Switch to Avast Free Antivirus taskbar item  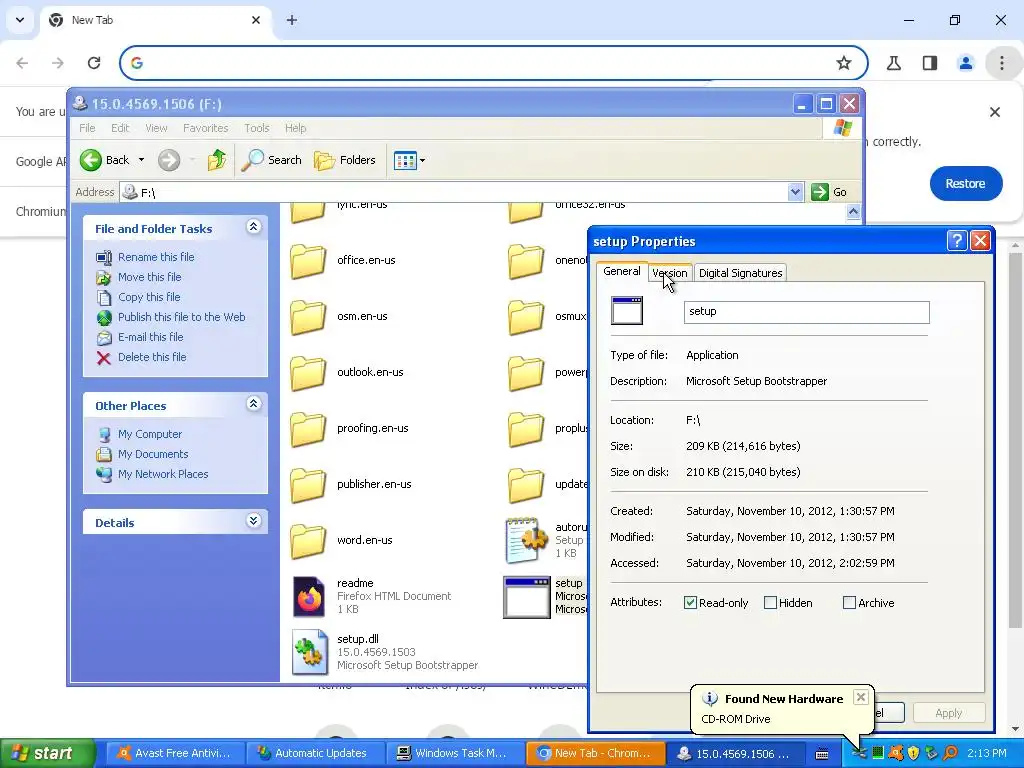tap(175, 753)
